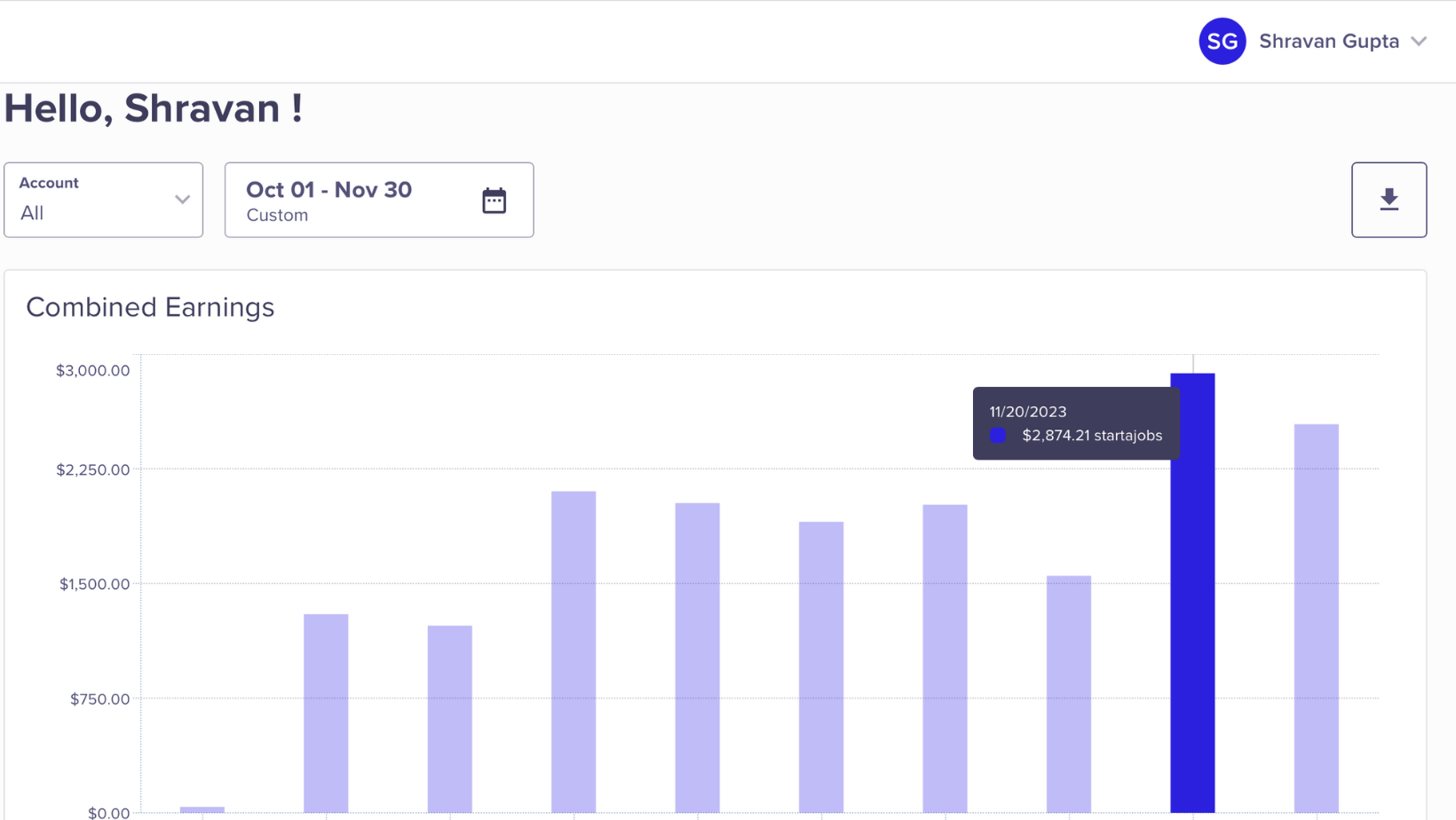
Task: Click the fourth bar from the left
Action: point(574,651)
